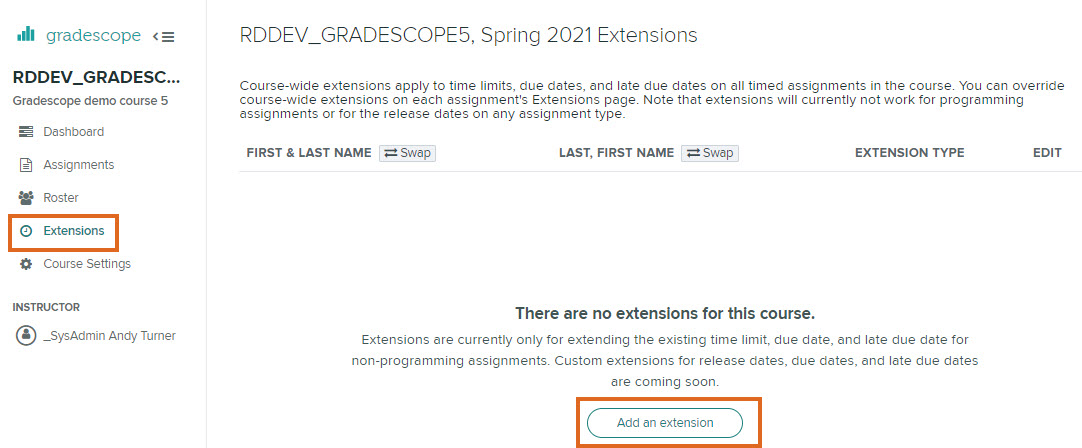Swap the LAST, FIRST NAME column
This screenshot has height=448, width=1082.
pos(709,153)
